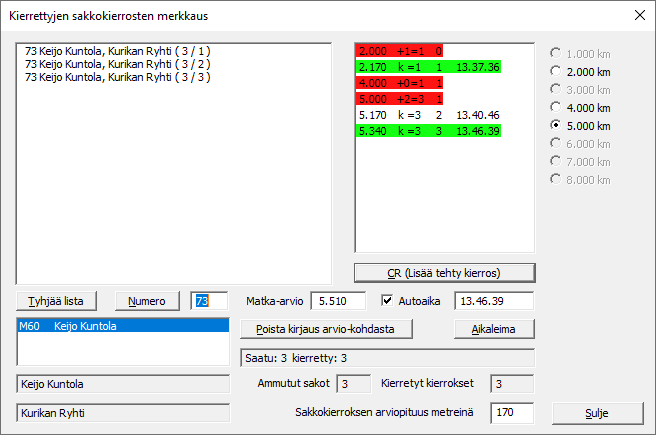Select the green 2.170 lap row
Viewport: 656px width, 435px height.
coord(430,67)
